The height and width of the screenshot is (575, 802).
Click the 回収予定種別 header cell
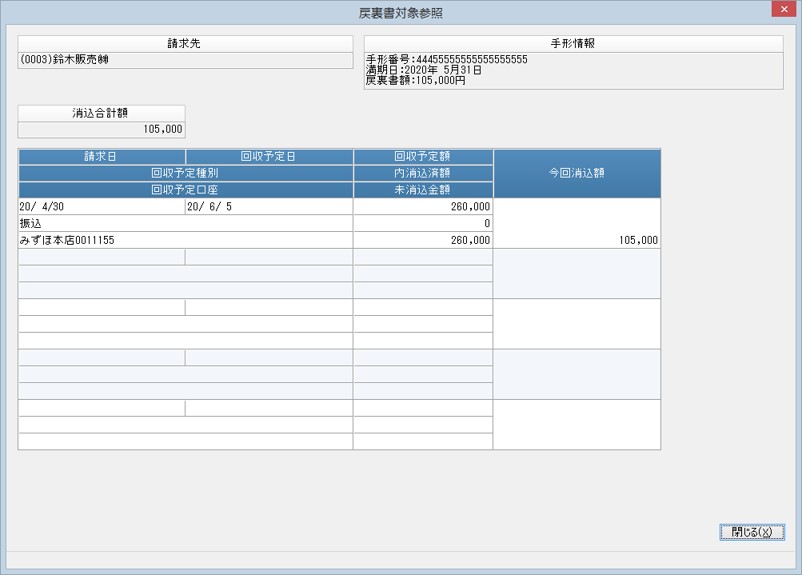(185, 173)
